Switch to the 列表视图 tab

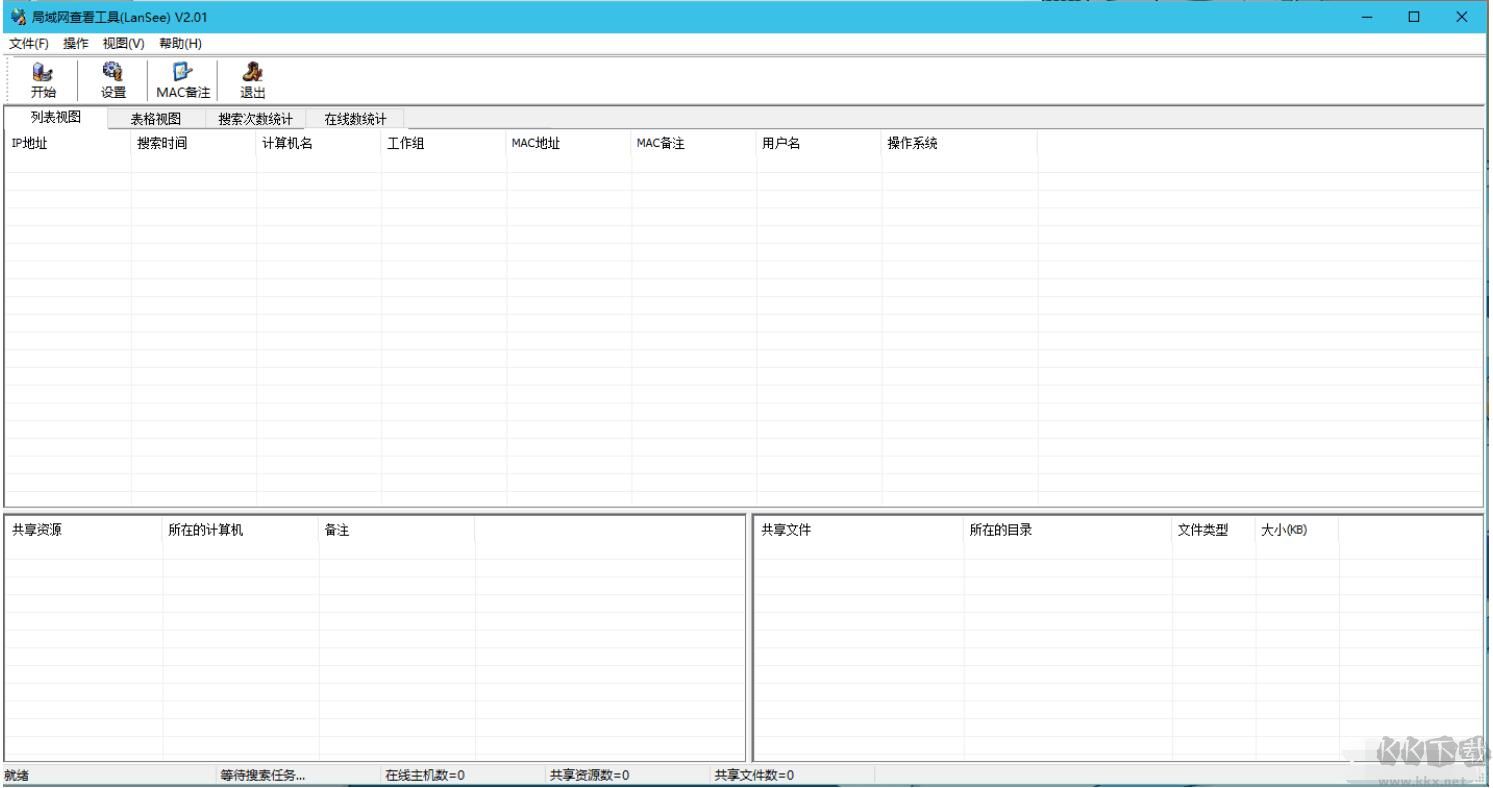[56, 118]
